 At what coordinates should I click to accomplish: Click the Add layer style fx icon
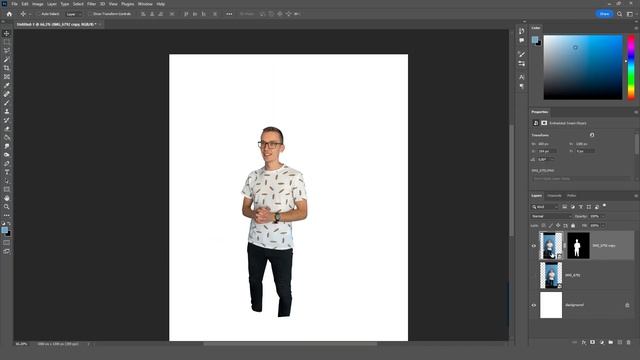pyautogui.click(x=584, y=342)
